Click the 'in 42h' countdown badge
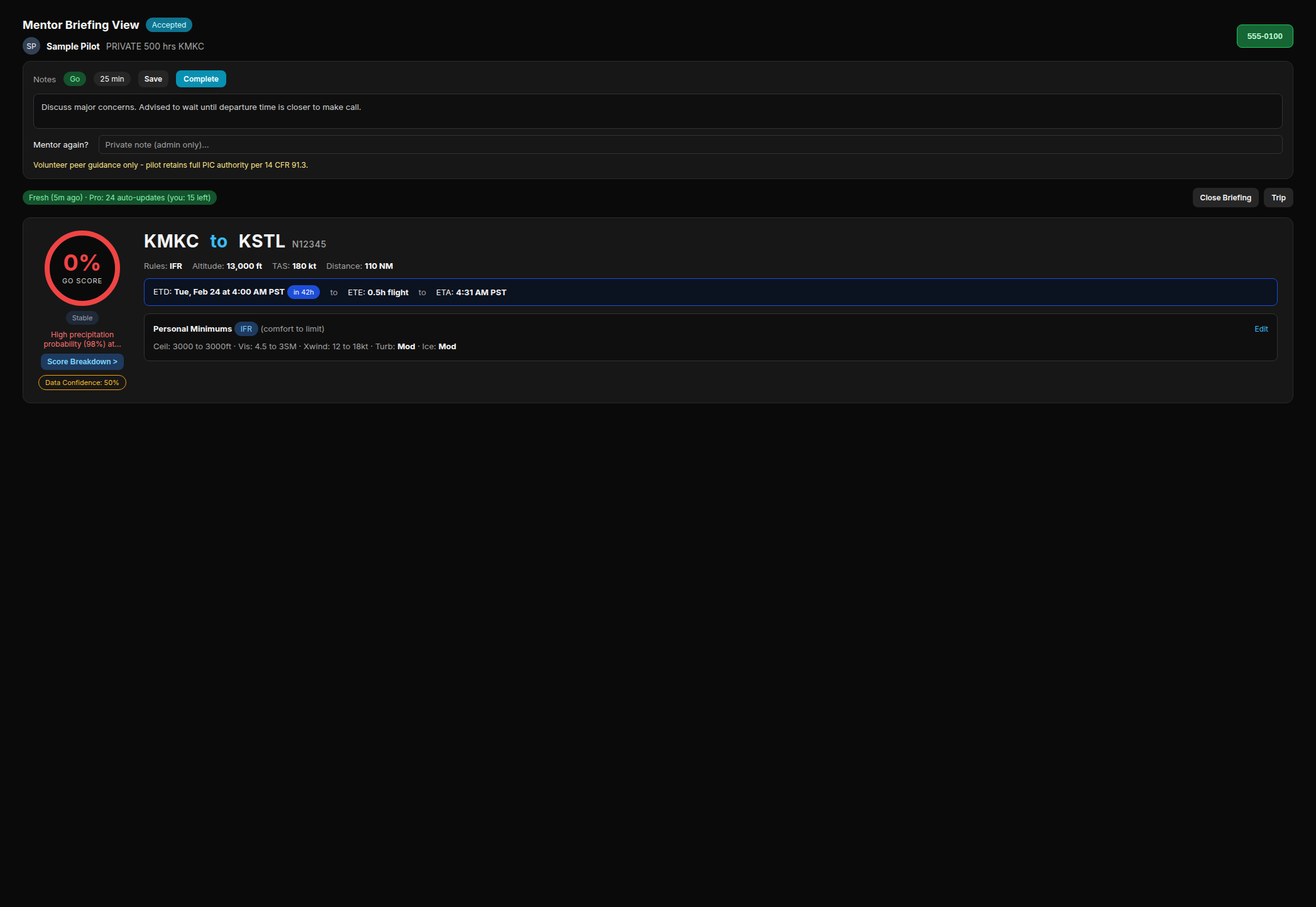 pos(304,292)
